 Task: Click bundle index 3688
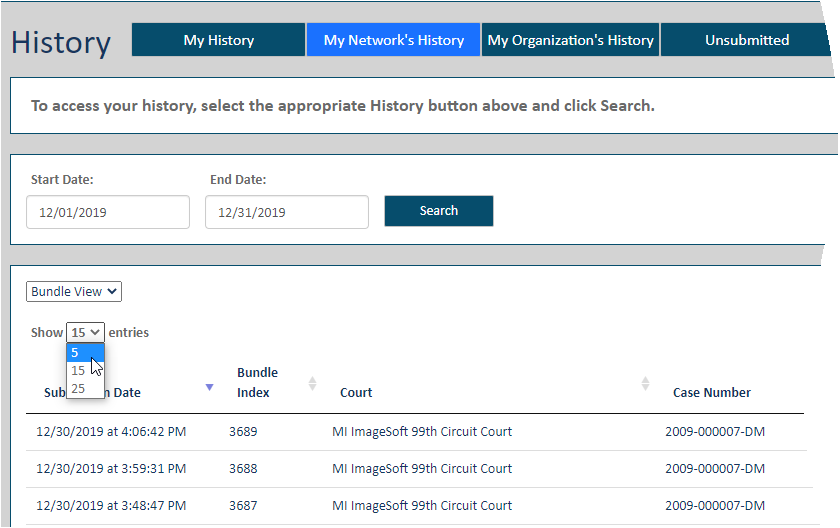(243, 469)
